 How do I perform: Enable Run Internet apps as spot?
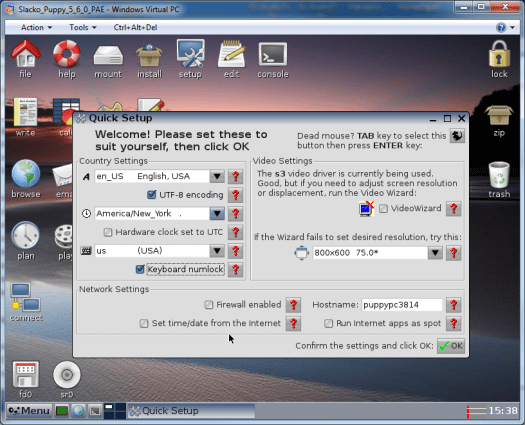point(328,324)
